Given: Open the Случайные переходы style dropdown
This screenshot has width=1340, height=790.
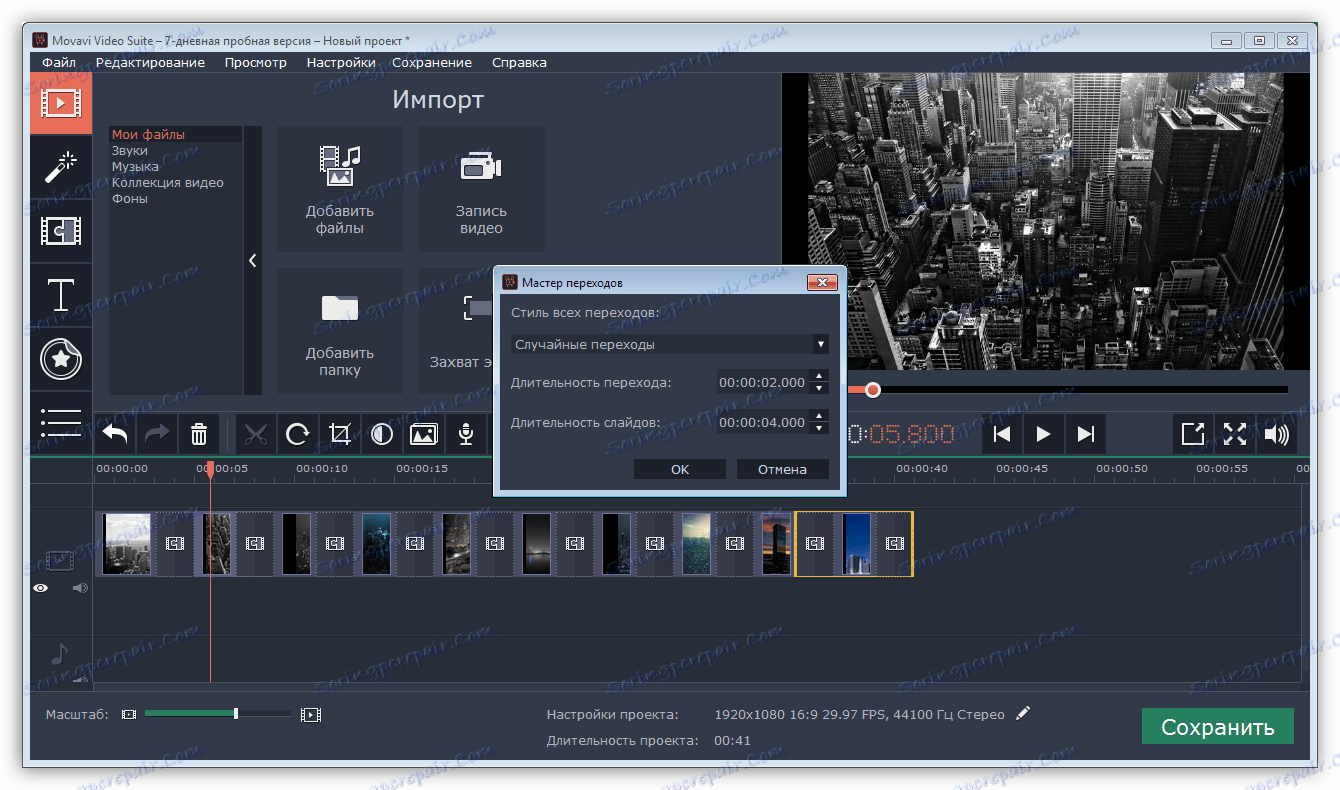Looking at the screenshot, I should tap(669, 343).
